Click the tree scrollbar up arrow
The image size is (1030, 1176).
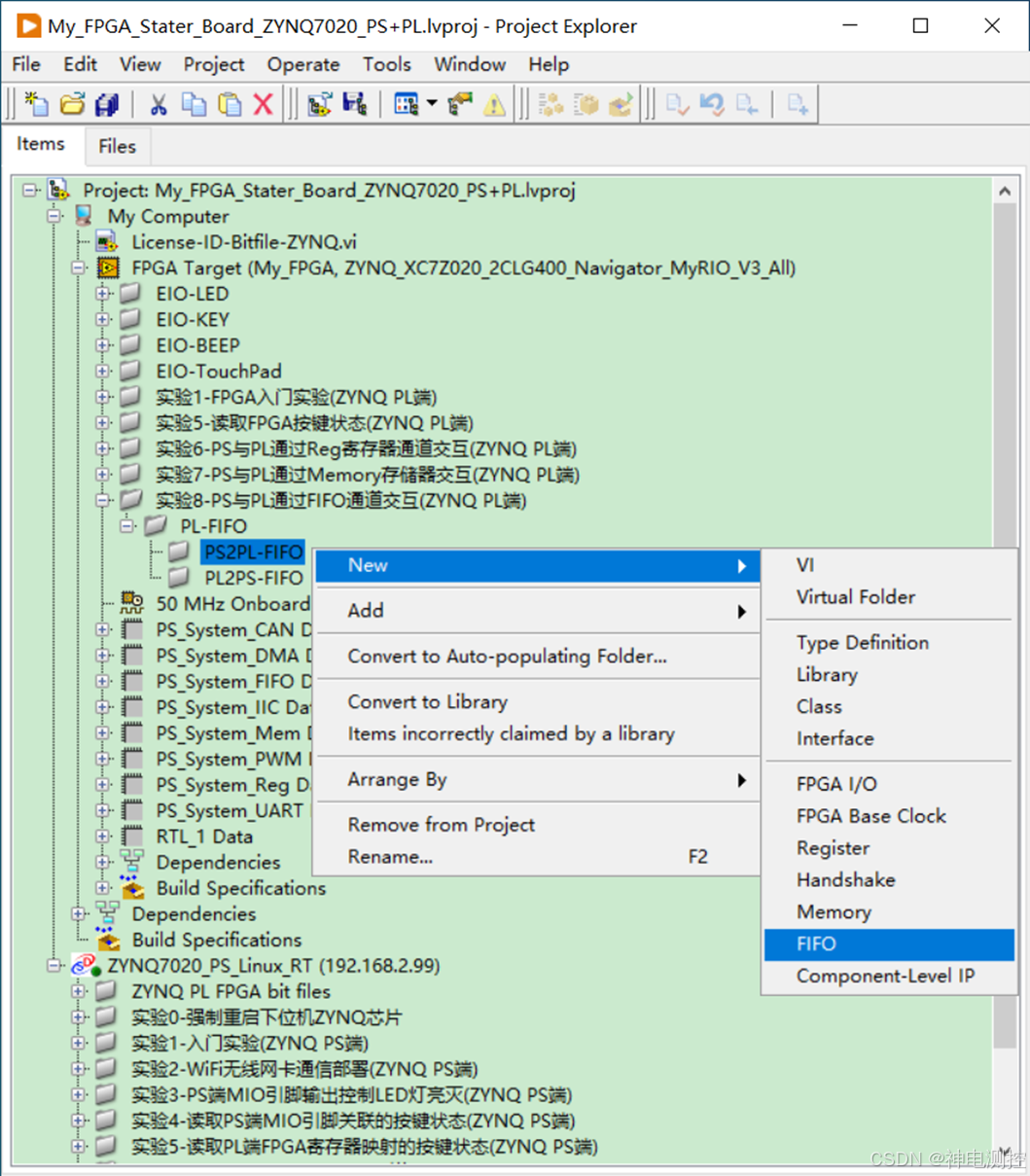[1005, 191]
